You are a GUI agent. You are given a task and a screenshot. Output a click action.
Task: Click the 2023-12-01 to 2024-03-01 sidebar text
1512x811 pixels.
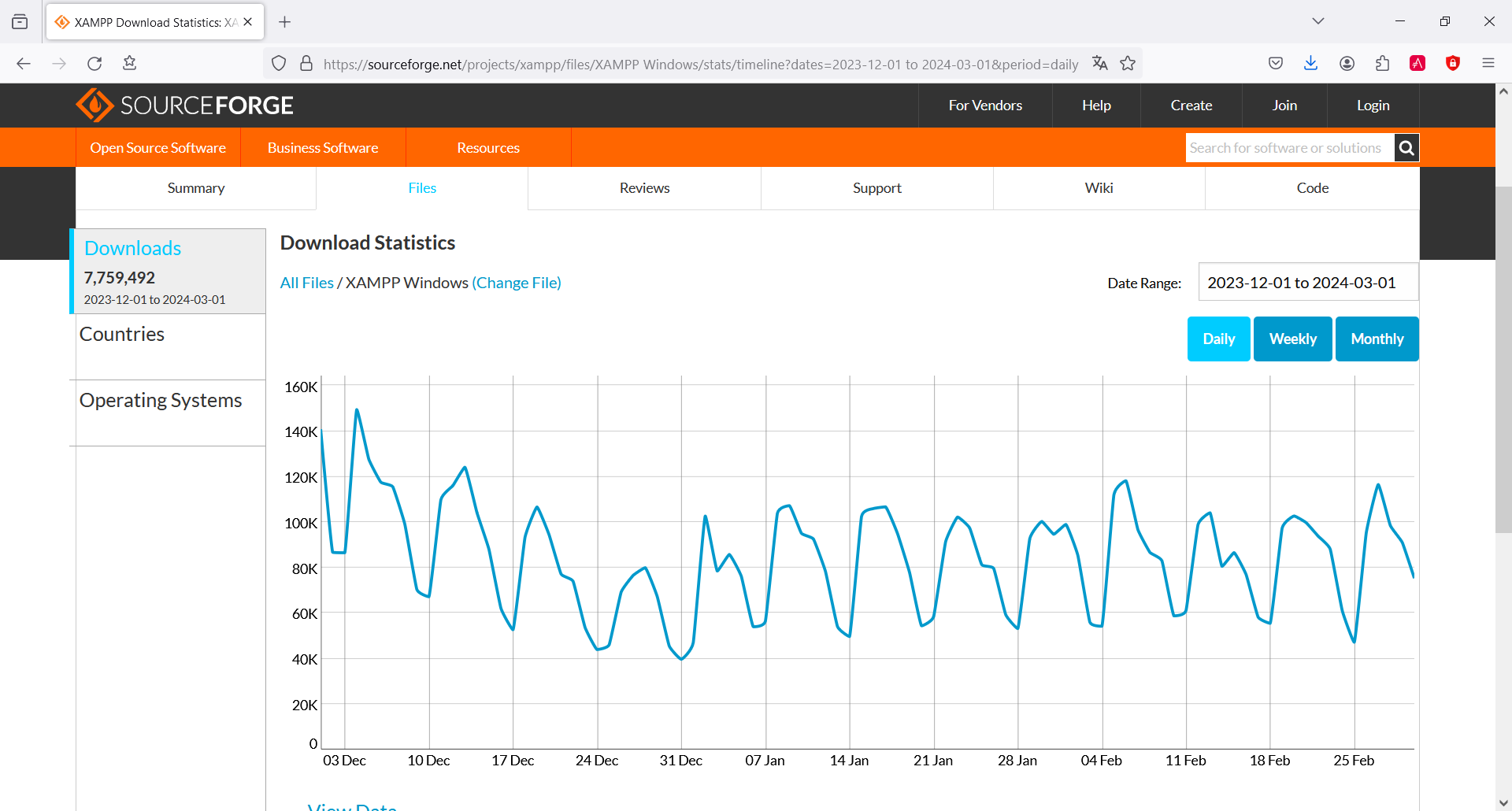pyautogui.click(x=155, y=300)
